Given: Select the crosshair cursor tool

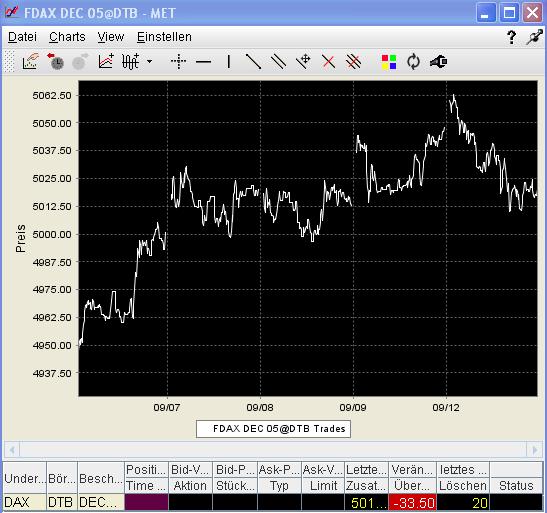Looking at the screenshot, I should pyautogui.click(x=179, y=62).
